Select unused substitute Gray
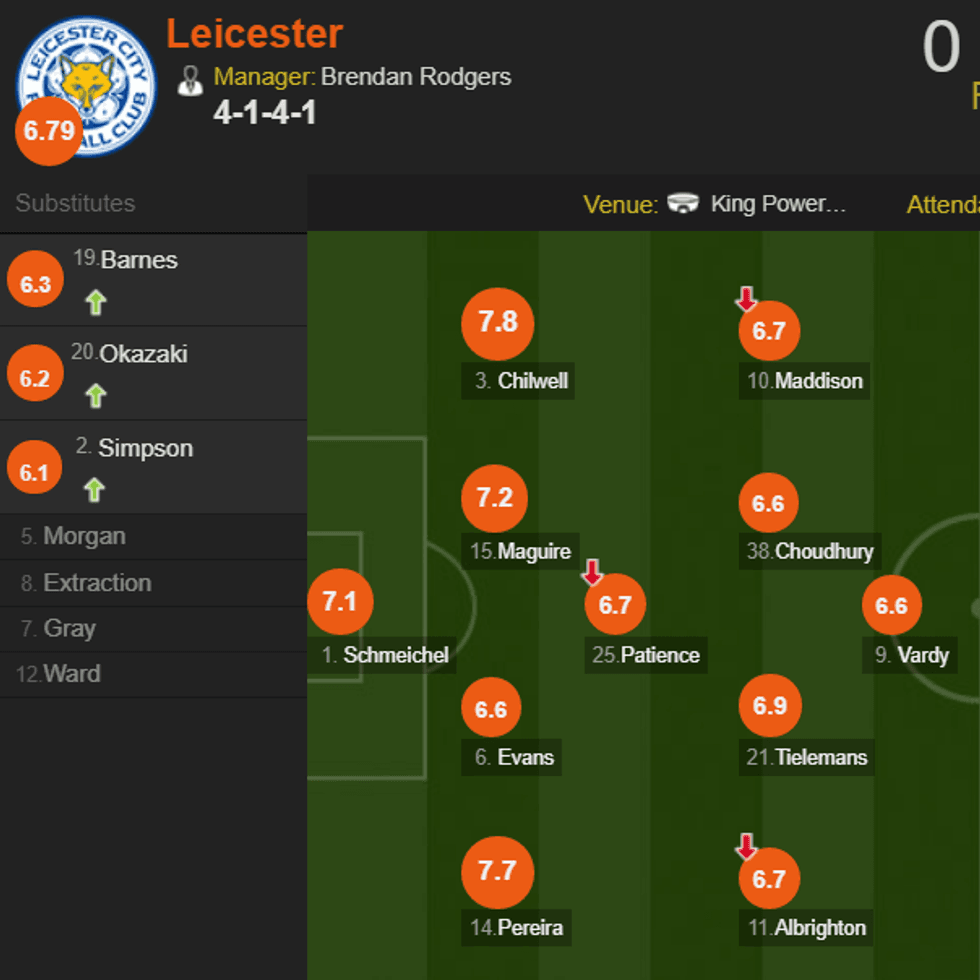The image size is (980, 980). (x=69, y=629)
